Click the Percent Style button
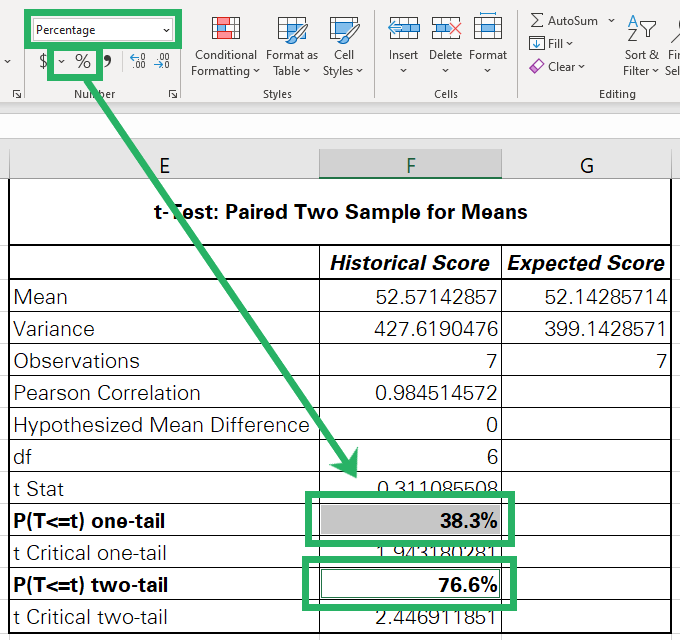Screen dimensions: 680x640 tap(83, 62)
